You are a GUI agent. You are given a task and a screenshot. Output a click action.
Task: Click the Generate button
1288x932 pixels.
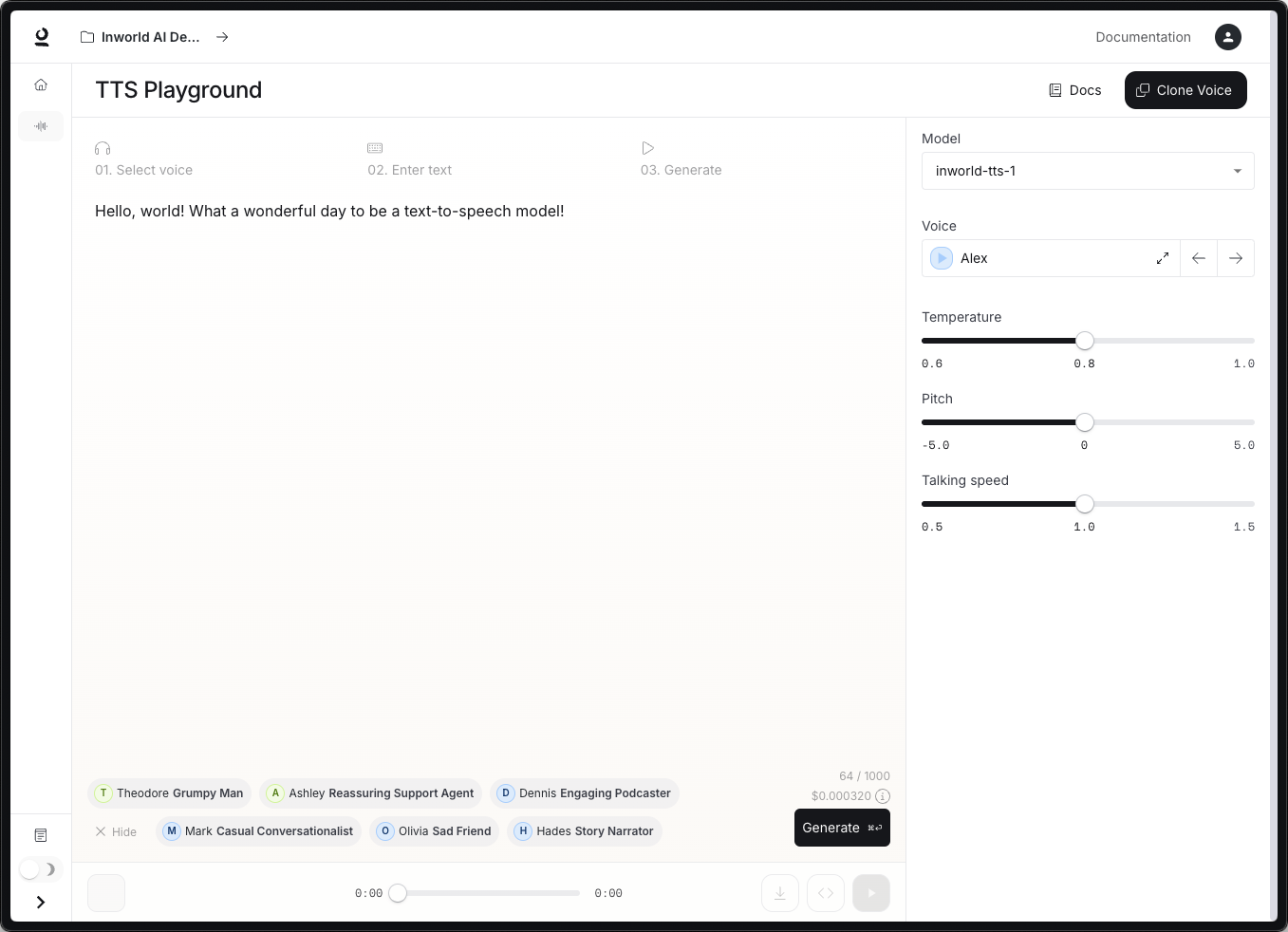(x=842, y=828)
